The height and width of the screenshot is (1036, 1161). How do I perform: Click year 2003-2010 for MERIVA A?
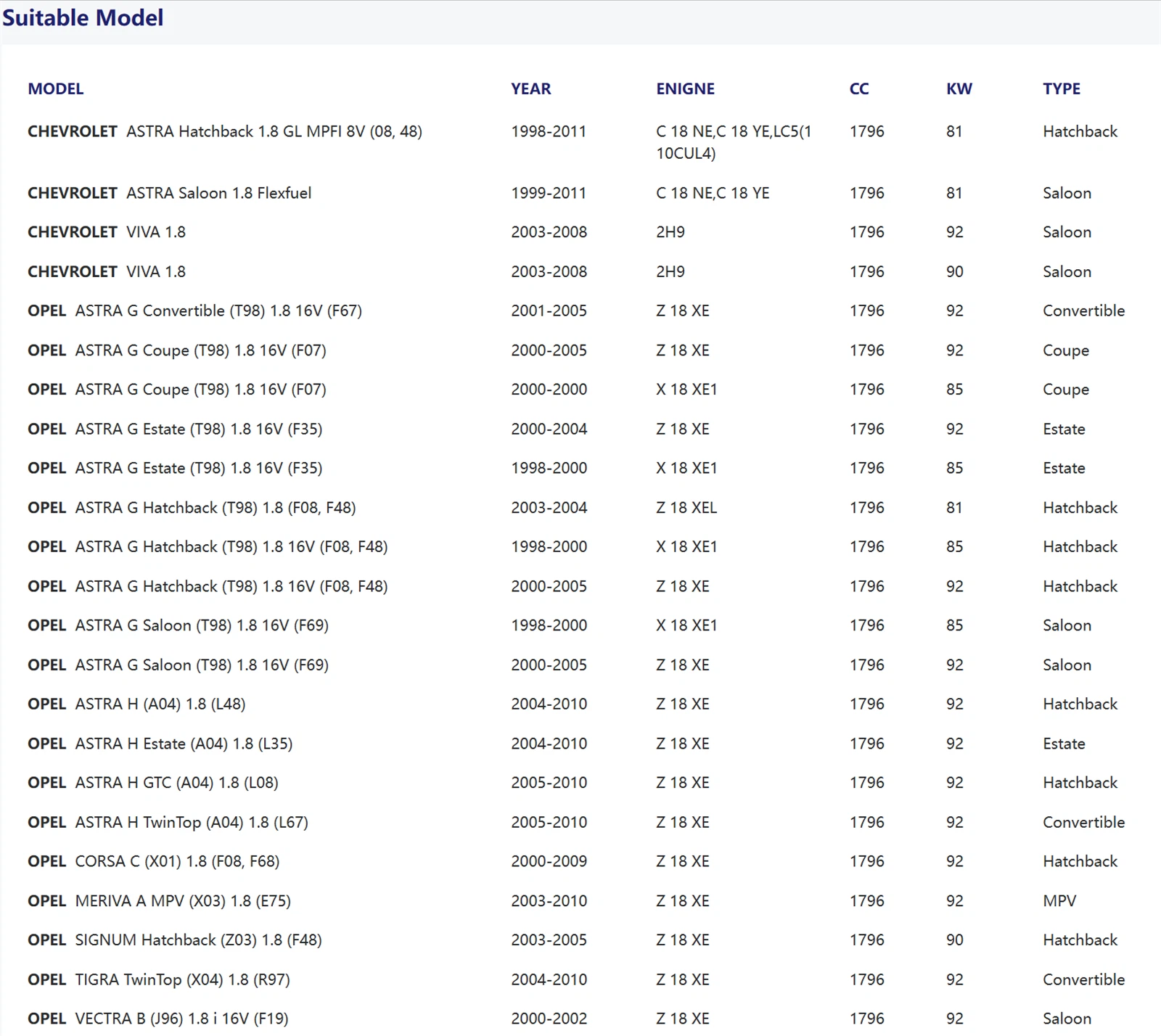tap(549, 900)
